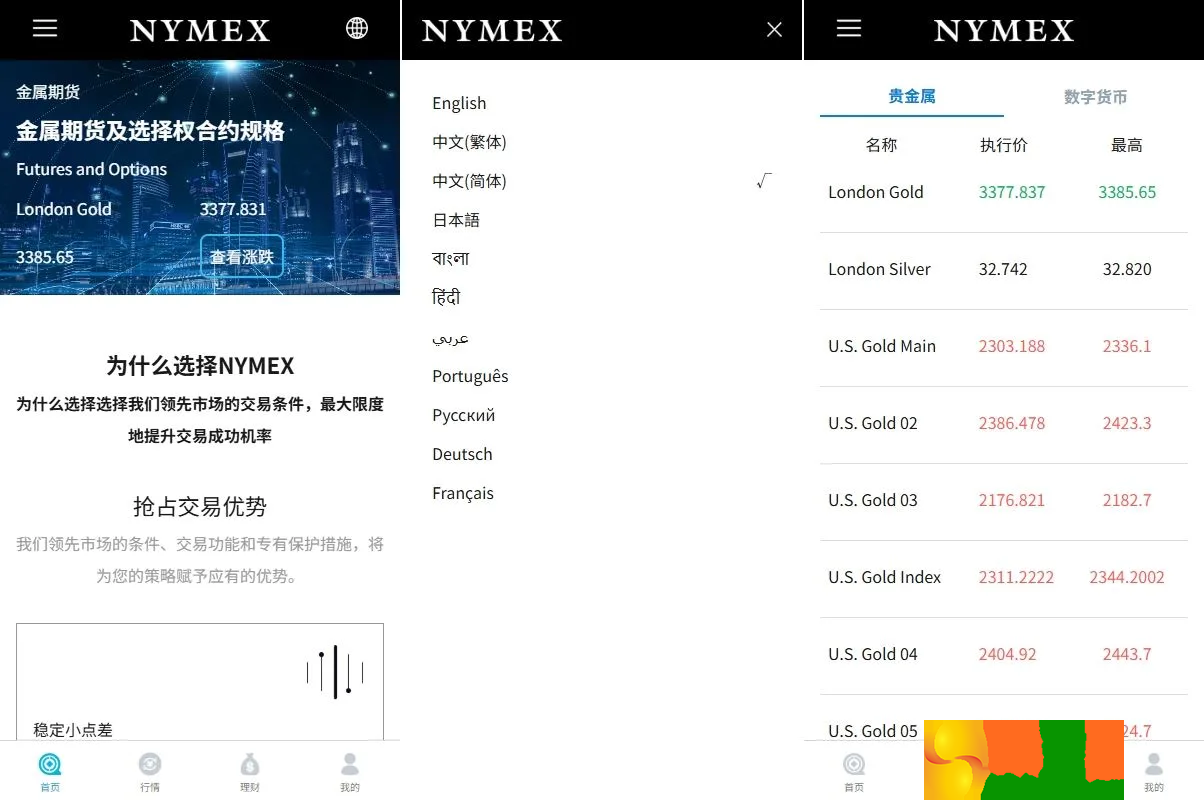
Task: Open the U.S. Gold 03 row
Action: click(1004, 502)
